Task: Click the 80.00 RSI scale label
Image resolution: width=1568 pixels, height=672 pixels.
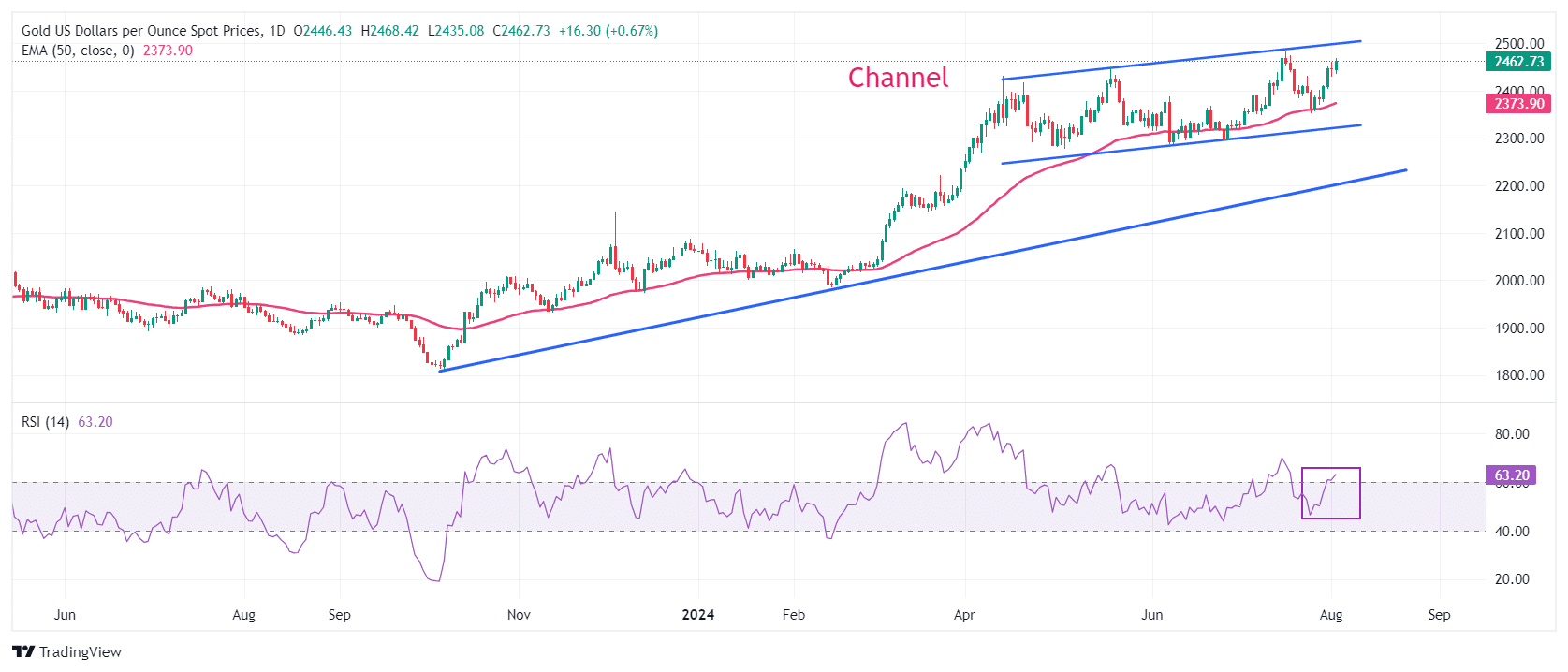Action: pyautogui.click(x=1512, y=434)
